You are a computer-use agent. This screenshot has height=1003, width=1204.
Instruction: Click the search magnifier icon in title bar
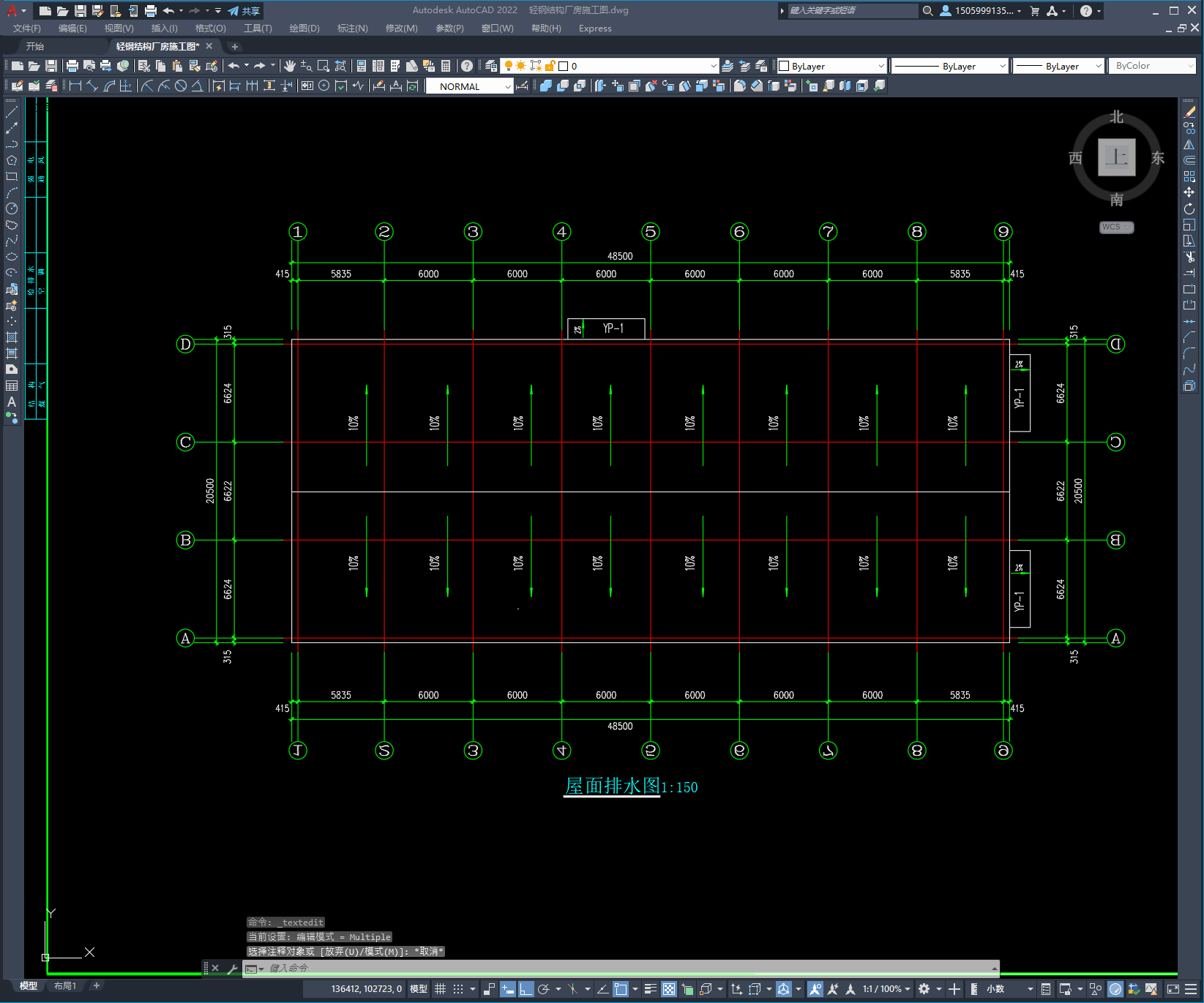click(928, 11)
